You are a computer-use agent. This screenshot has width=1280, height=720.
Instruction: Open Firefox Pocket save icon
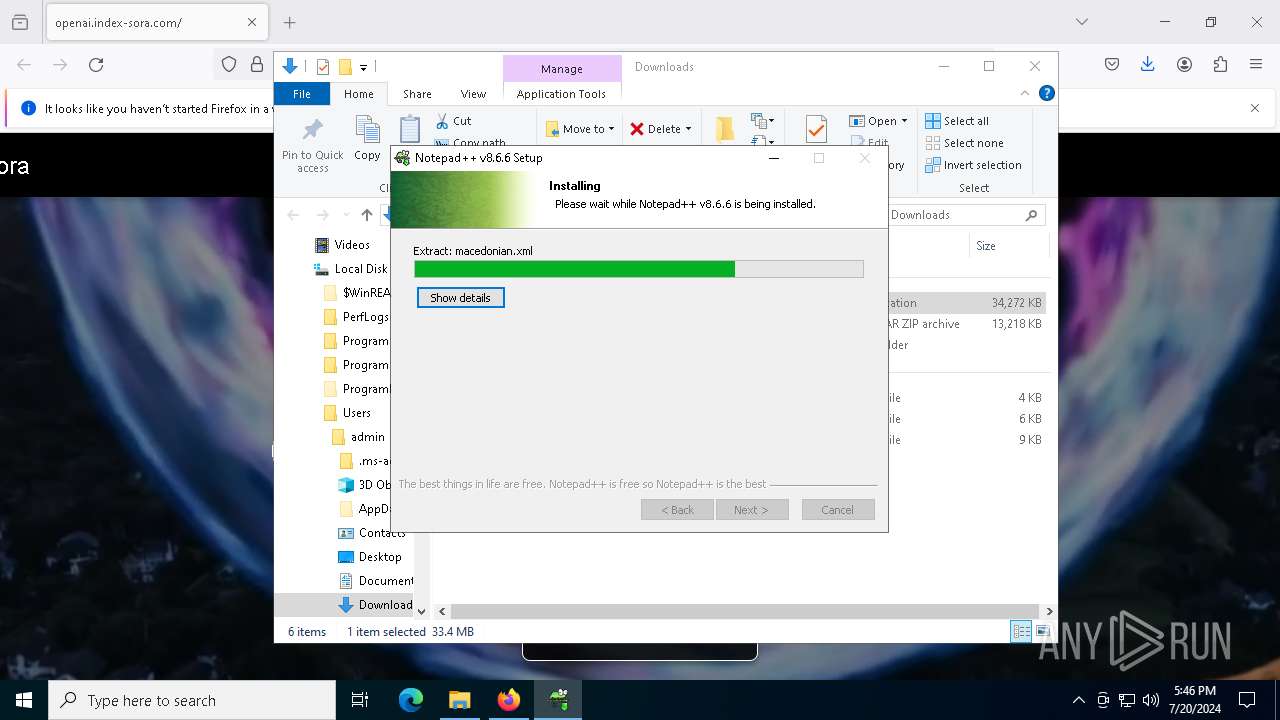click(x=1112, y=65)
